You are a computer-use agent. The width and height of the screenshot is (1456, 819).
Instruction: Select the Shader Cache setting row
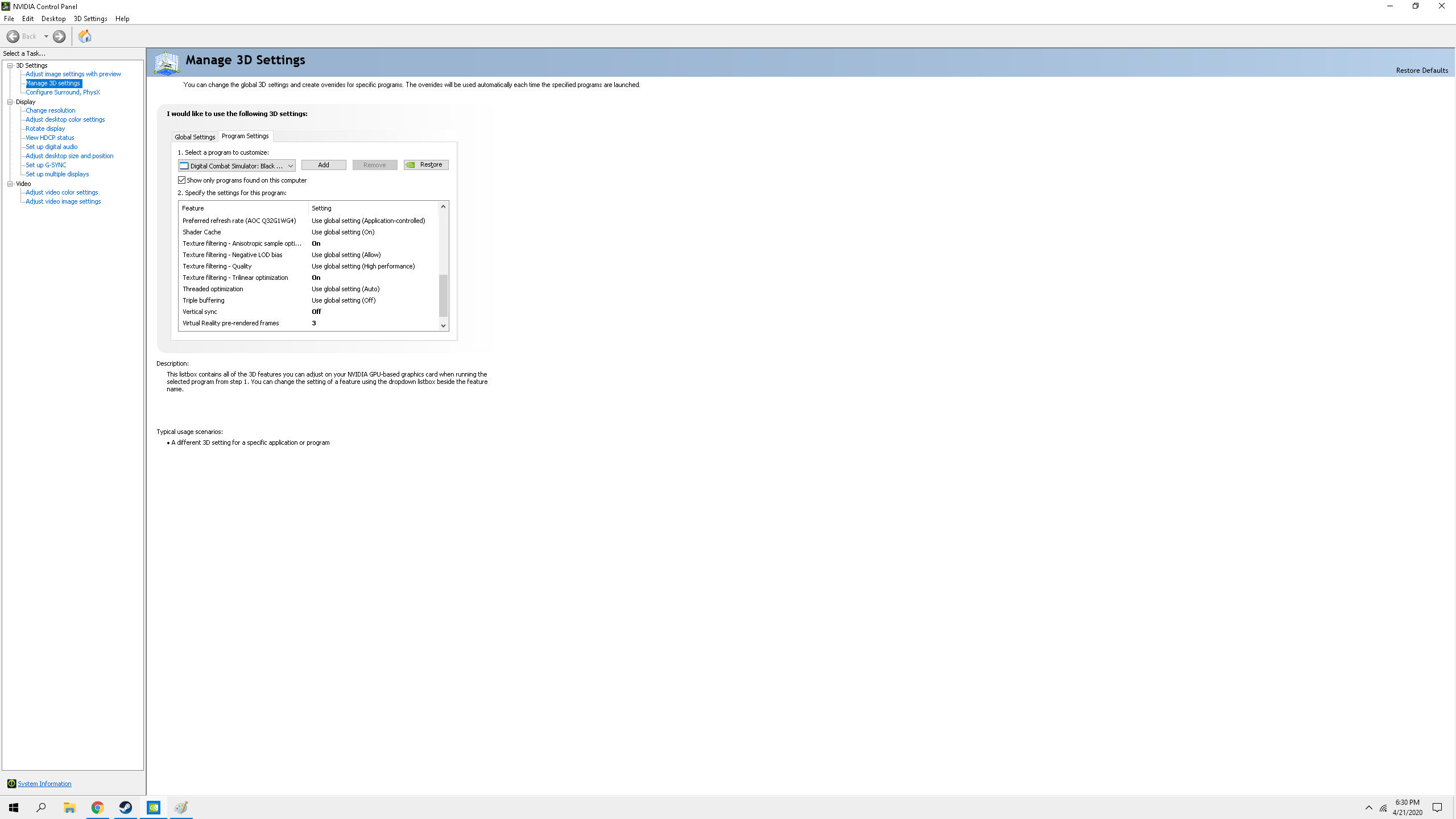point(309,232)
